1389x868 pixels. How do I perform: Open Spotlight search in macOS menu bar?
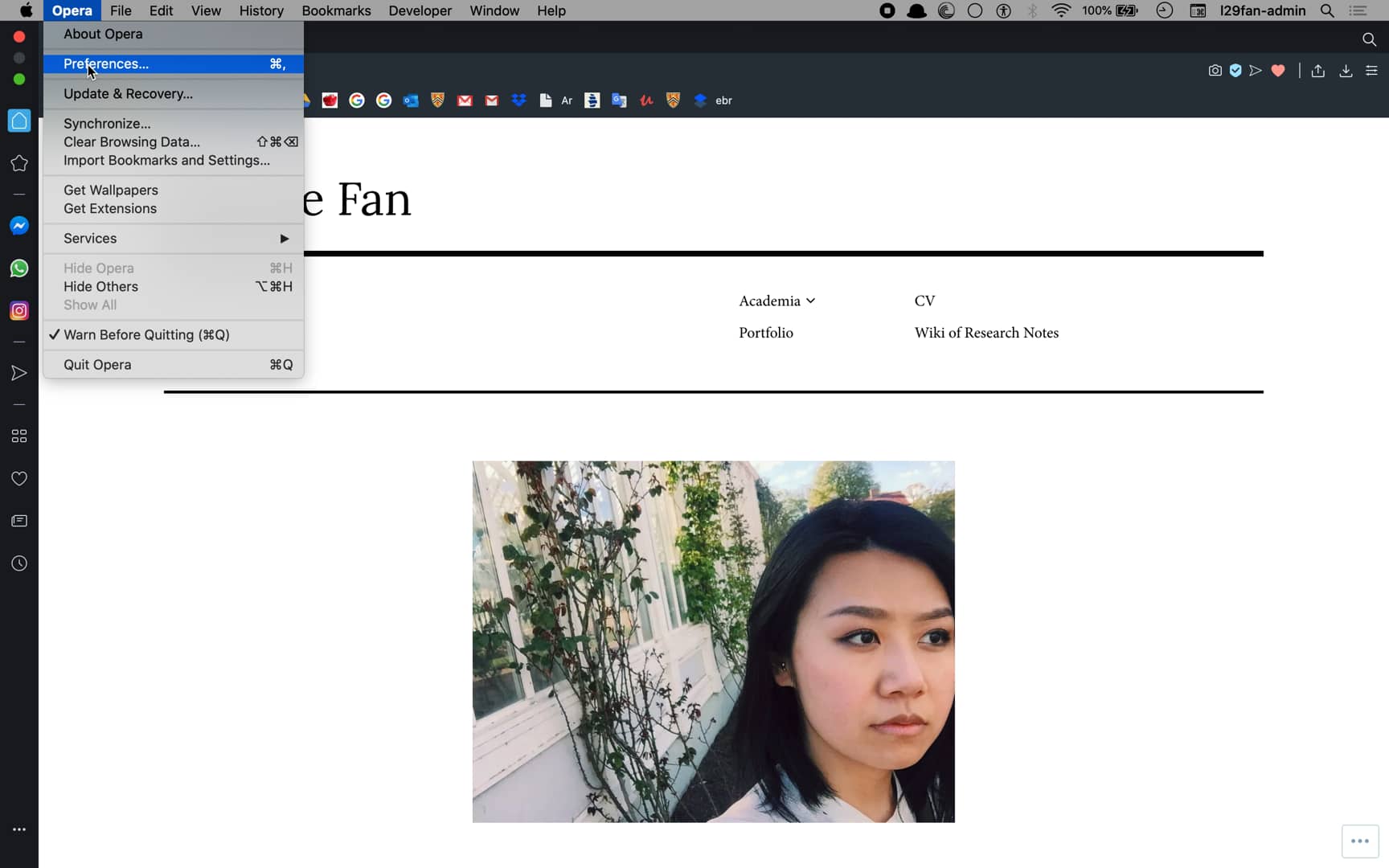coord(1327,10)
